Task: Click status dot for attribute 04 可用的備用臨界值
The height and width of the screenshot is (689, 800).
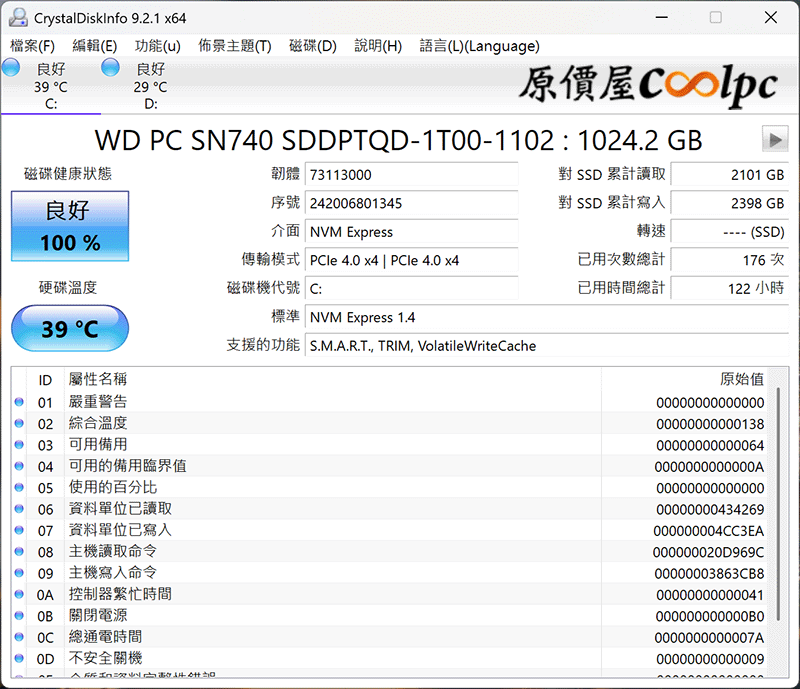Action: point(19,466)
